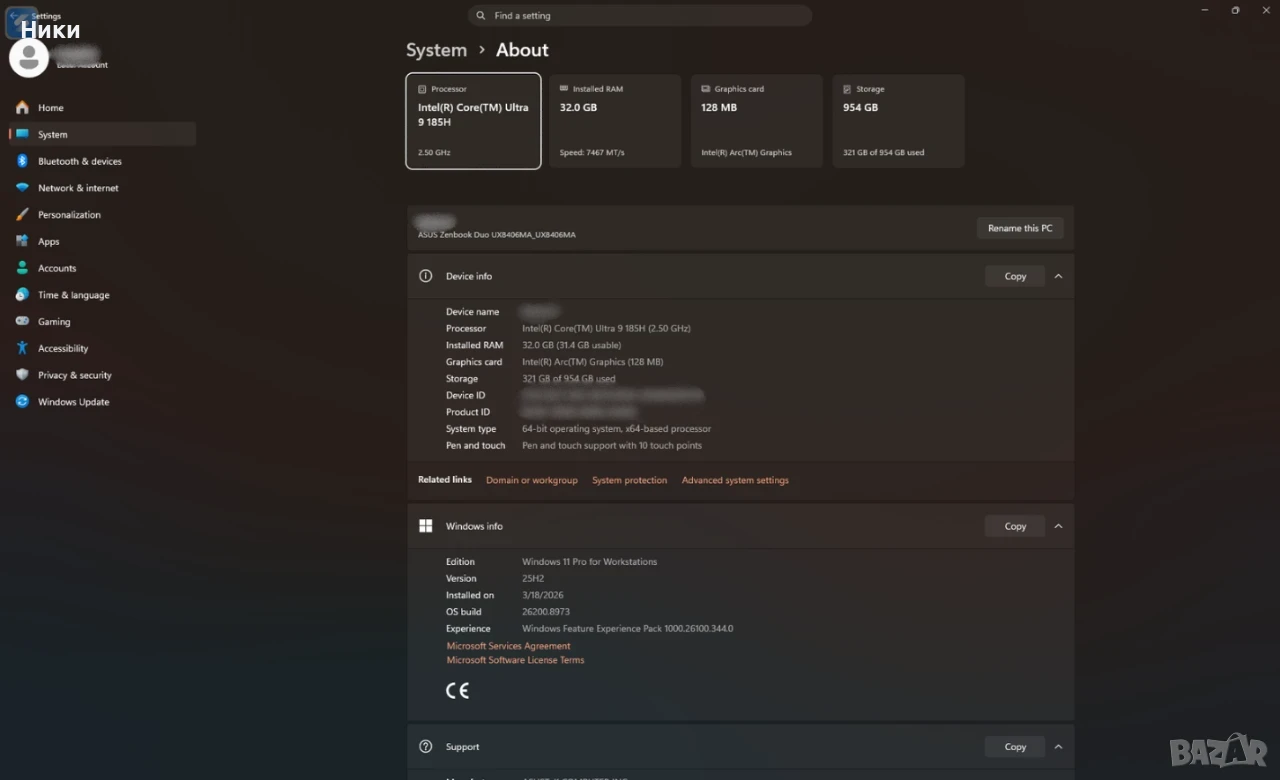Open Gaming settings icon

pos(22,322)
